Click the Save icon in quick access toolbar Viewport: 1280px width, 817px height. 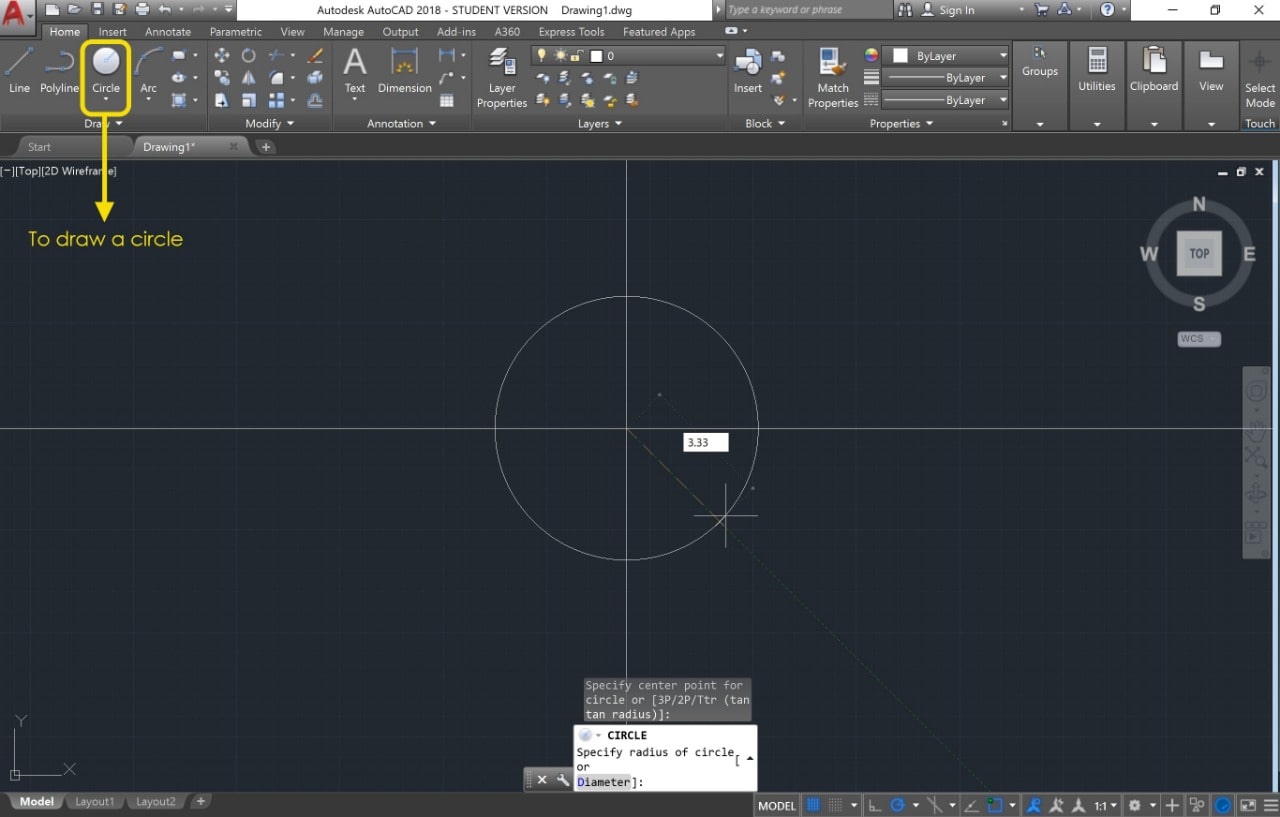point(97,9)
